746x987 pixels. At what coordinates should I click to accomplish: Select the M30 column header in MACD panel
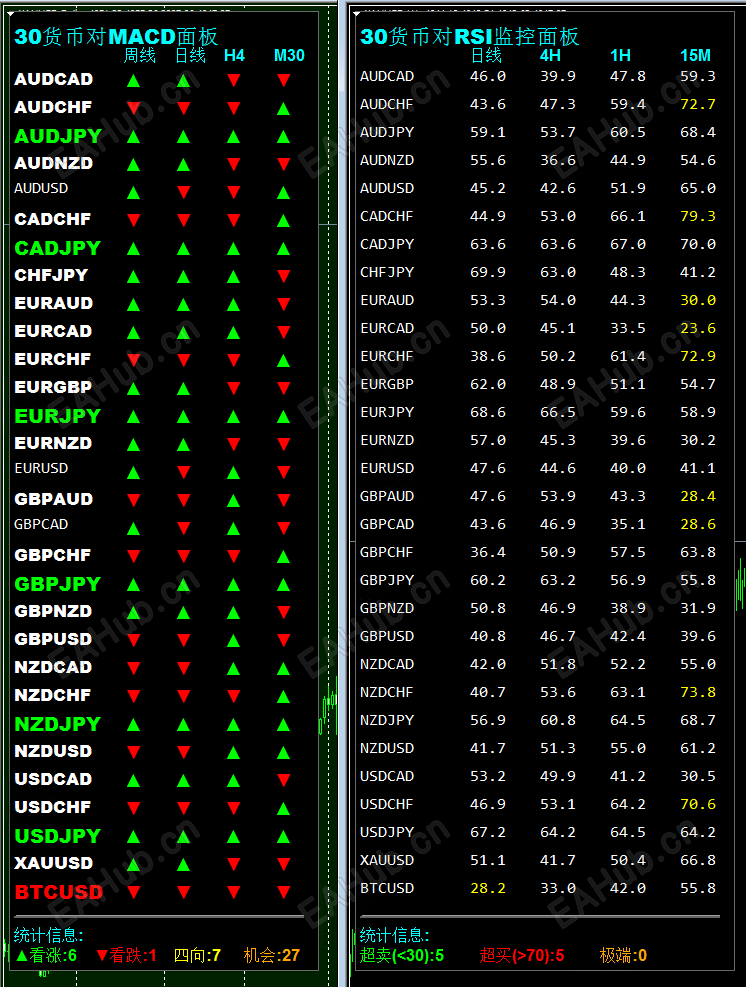point(289,55)
